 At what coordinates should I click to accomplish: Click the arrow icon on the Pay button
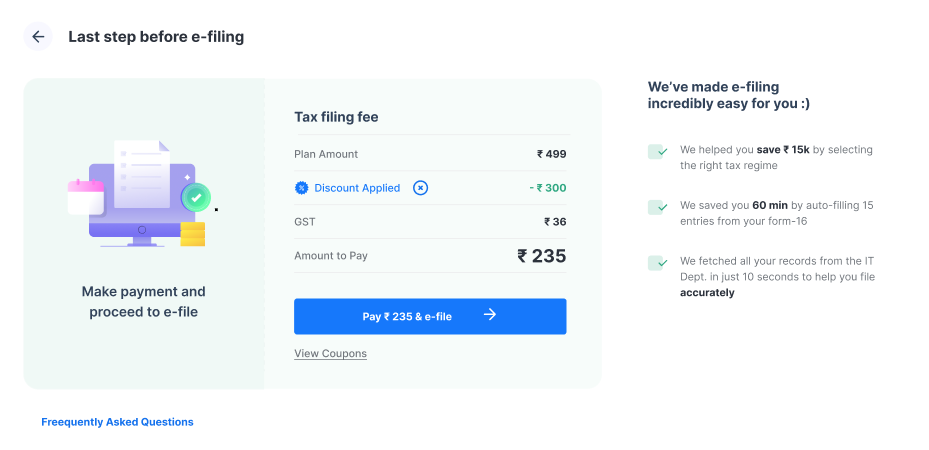click(489, 314)
